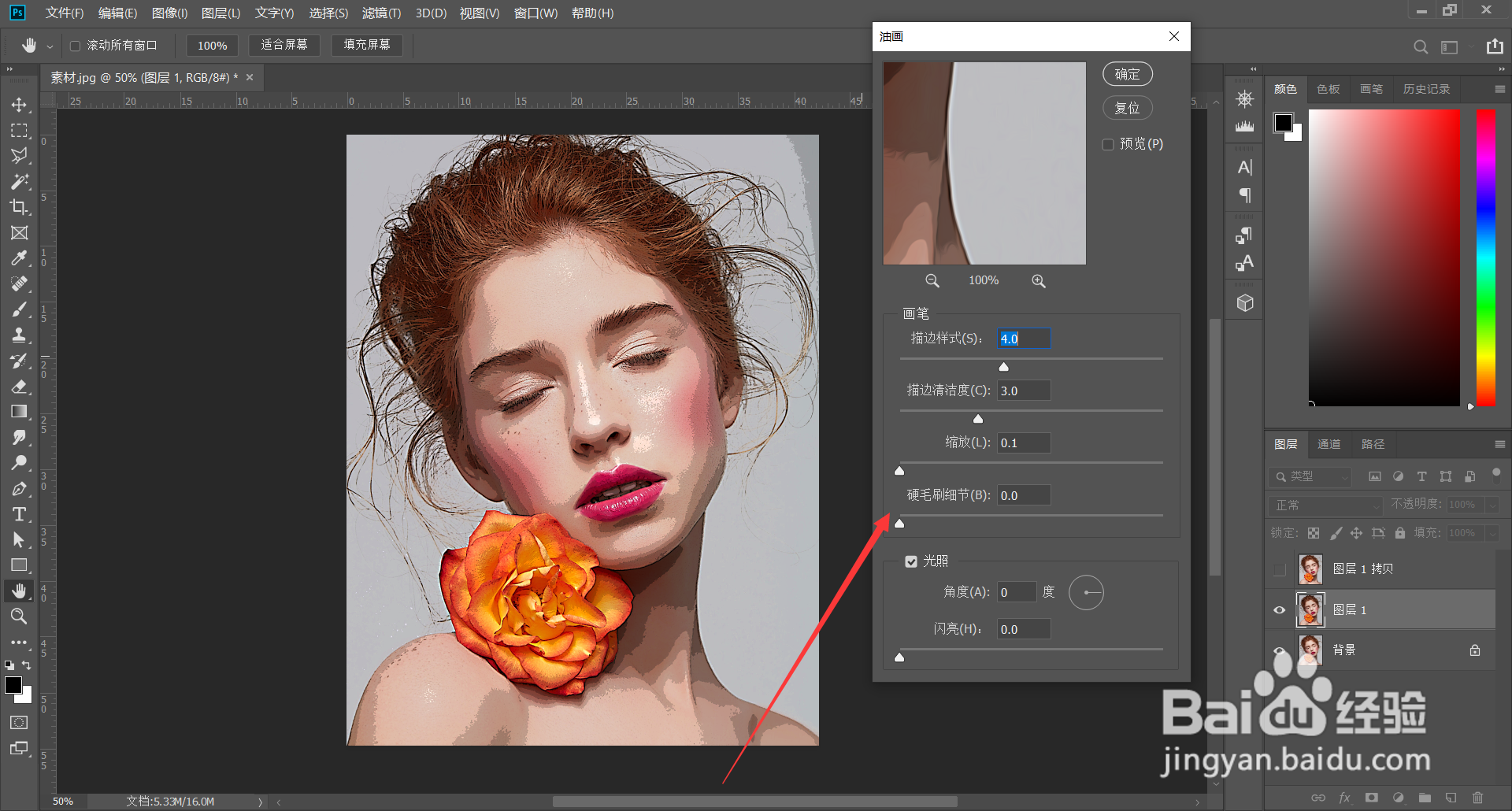Switch to the 历史记录 tab

point(1426,90)
